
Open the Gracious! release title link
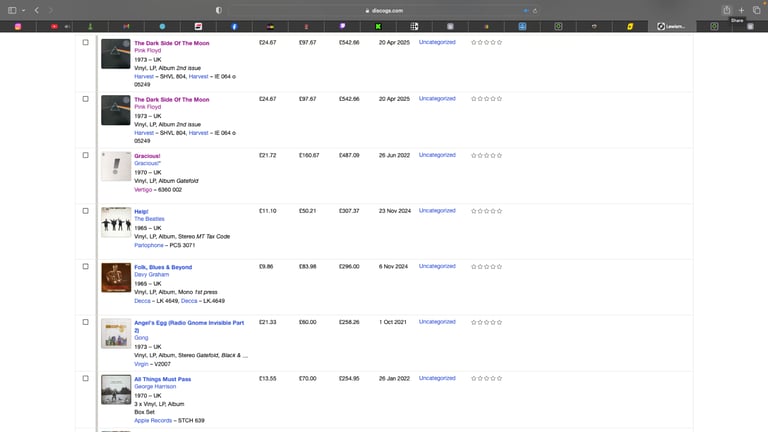coord(147,156)
